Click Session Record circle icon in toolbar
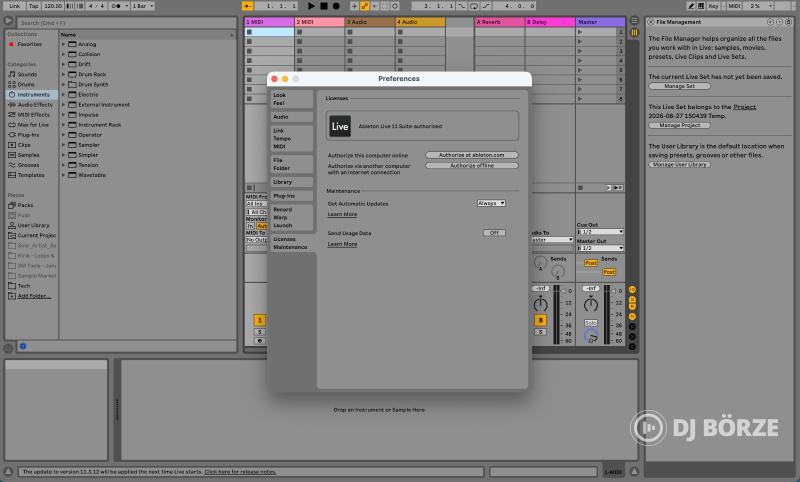 [395, 6]
